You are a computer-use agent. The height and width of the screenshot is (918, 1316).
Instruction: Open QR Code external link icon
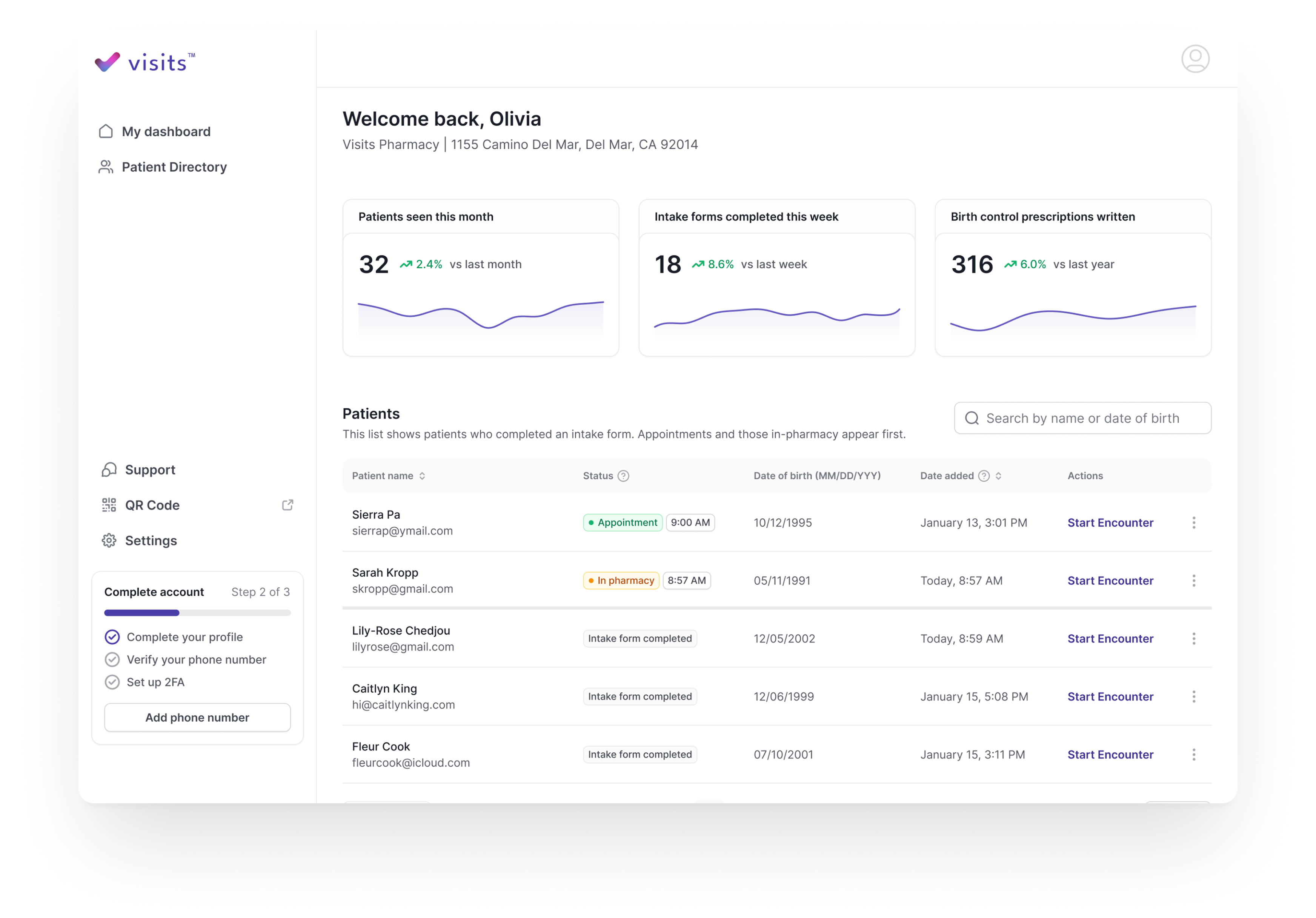(x=288, y=505)
